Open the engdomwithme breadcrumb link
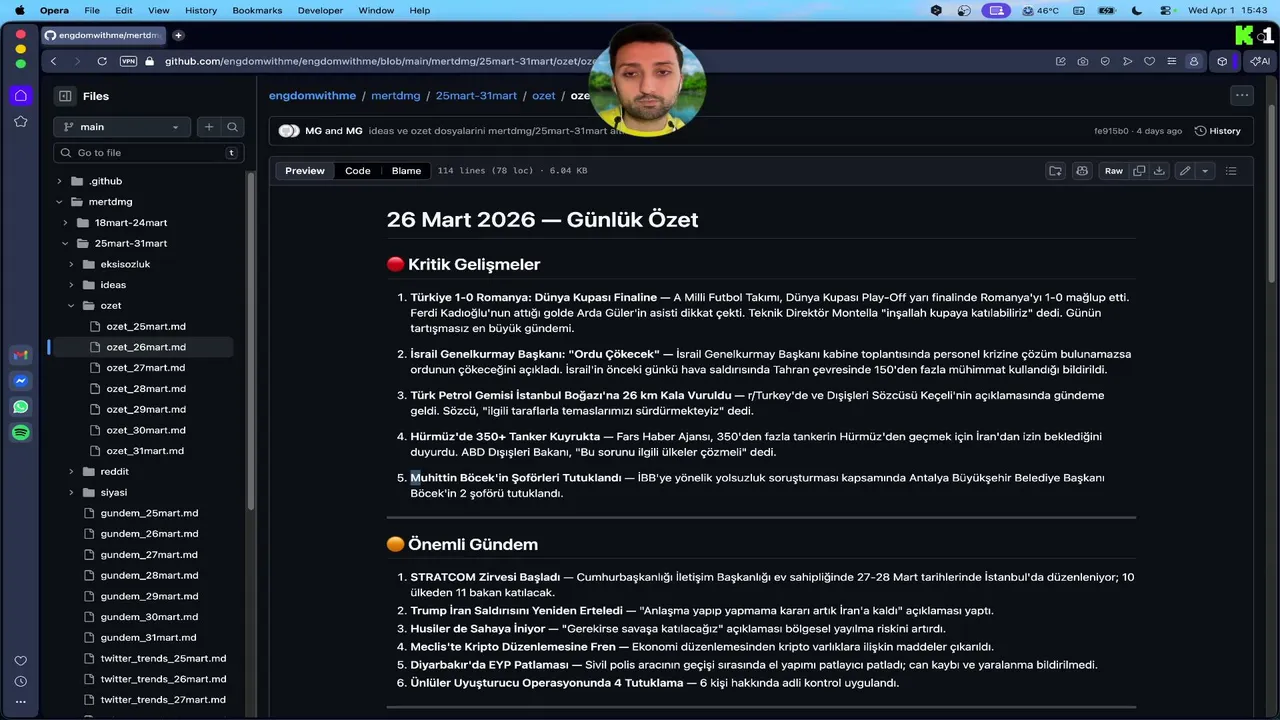1280x720 pixels. [x=312, y=96]
